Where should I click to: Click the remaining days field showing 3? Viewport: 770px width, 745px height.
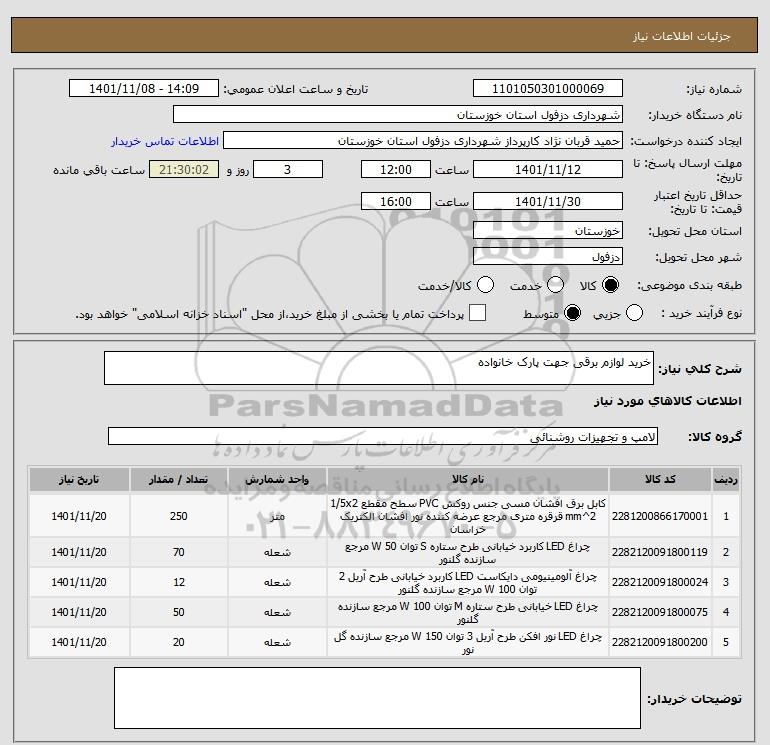pos(287,169)
